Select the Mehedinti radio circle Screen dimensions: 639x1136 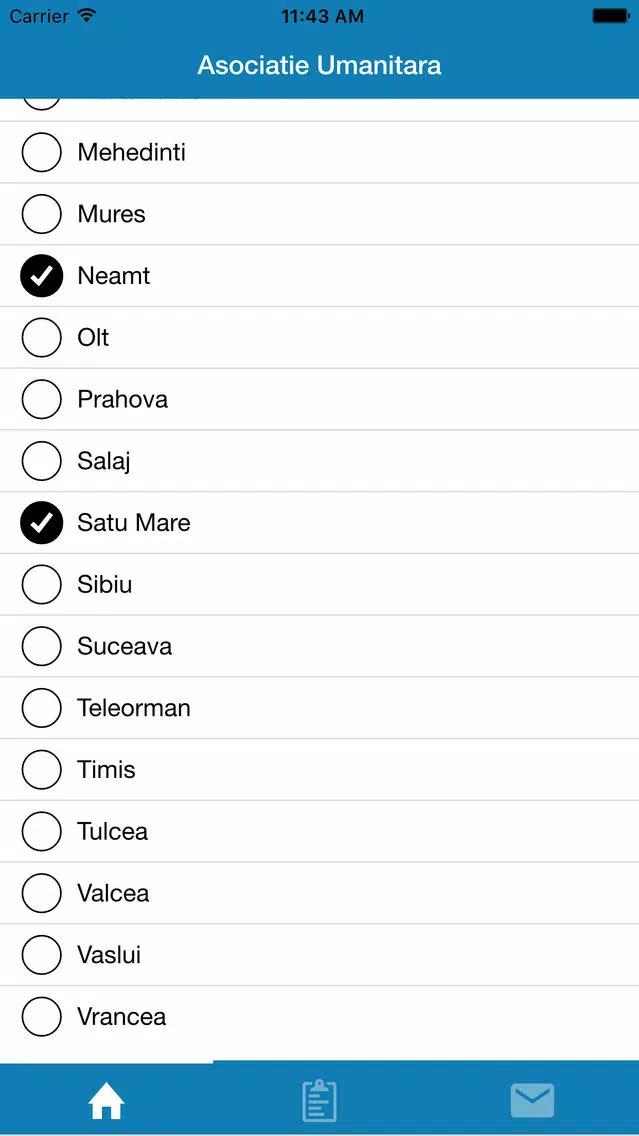[x=41, y=152]
